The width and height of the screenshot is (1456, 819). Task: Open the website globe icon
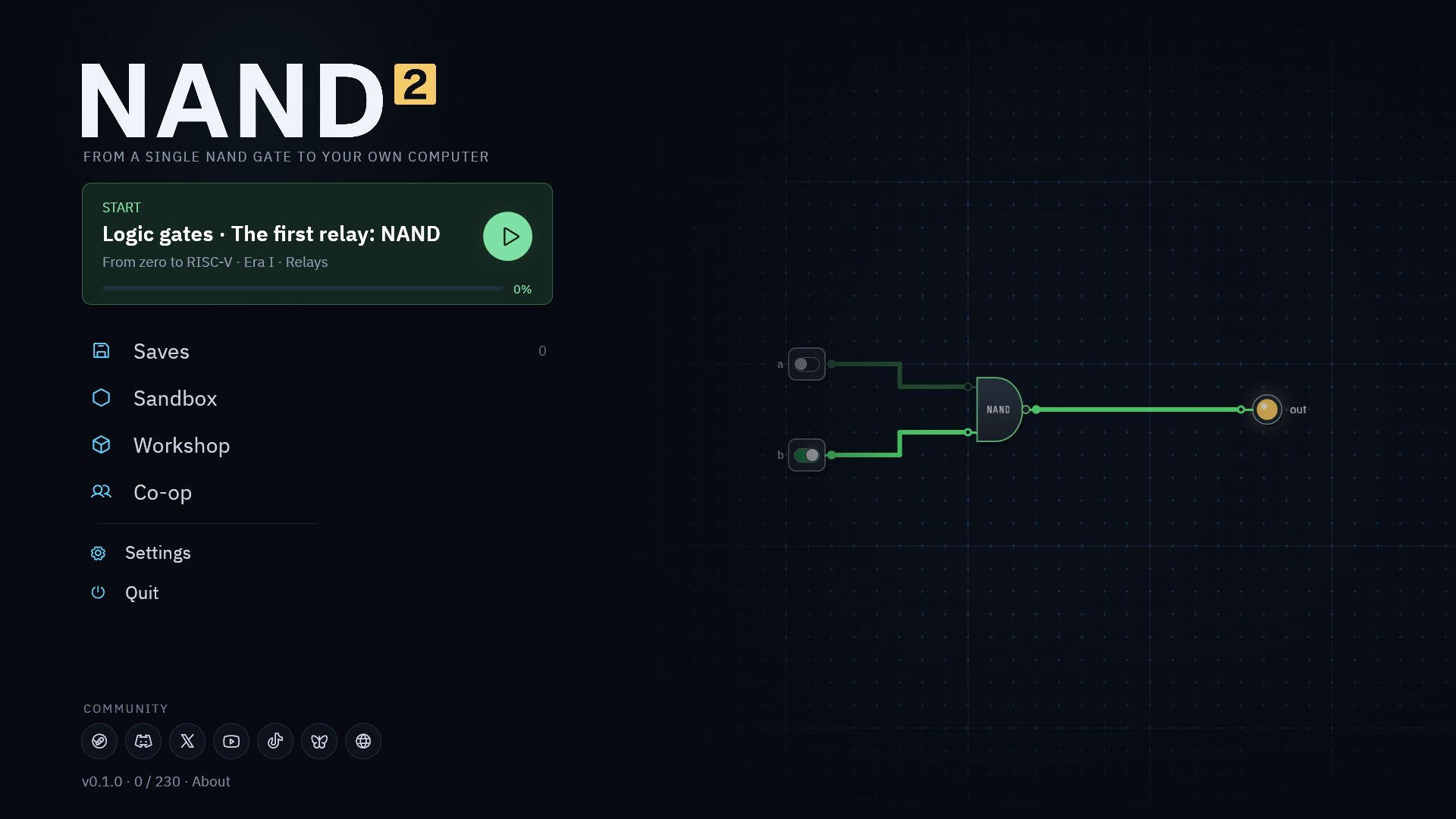point(363,741)
